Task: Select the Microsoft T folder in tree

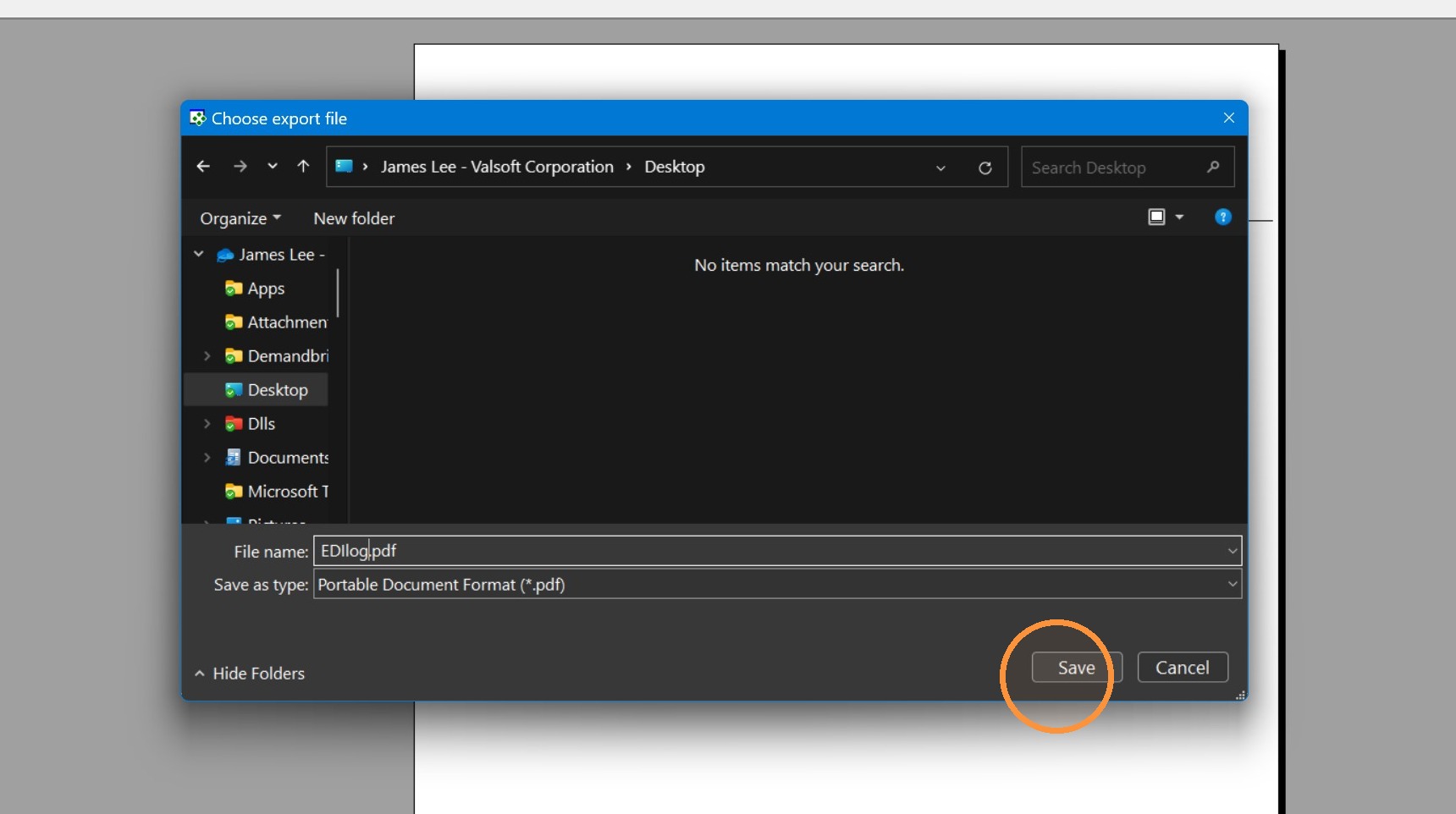Action: pos(276,492)
